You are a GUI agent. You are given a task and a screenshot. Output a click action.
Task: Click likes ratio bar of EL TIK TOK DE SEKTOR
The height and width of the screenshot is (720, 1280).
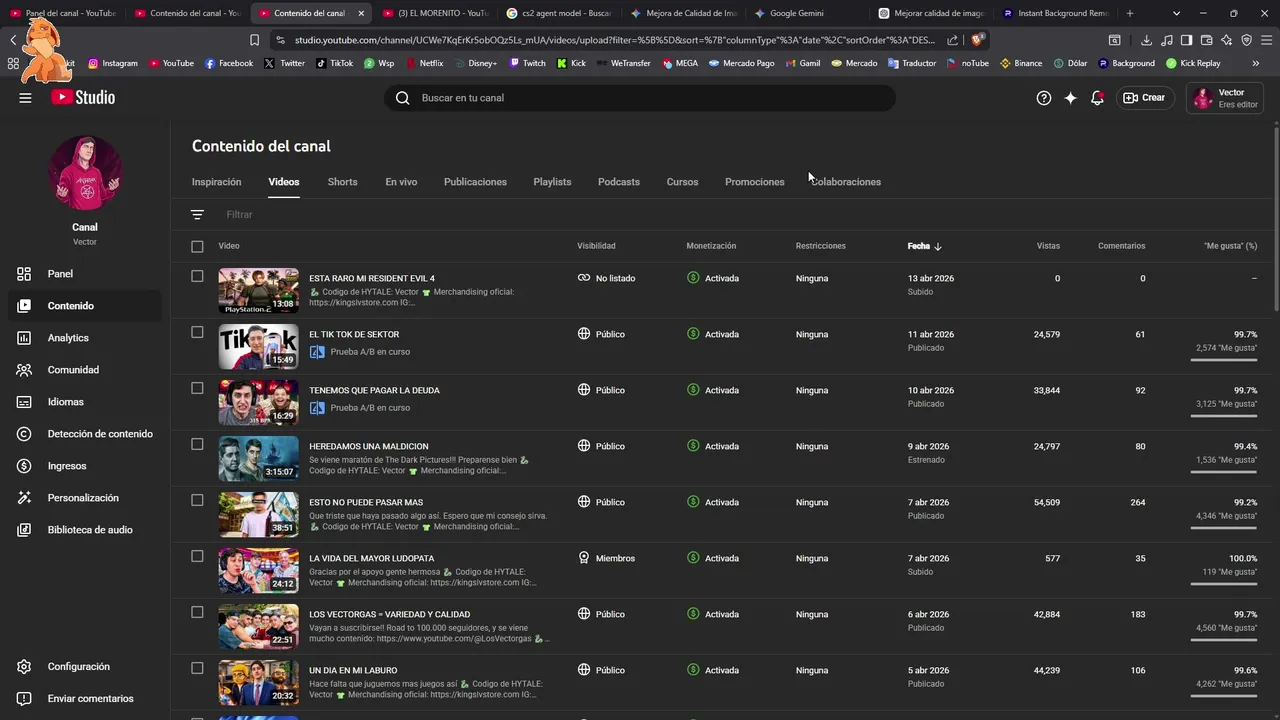coord(1224,359)
